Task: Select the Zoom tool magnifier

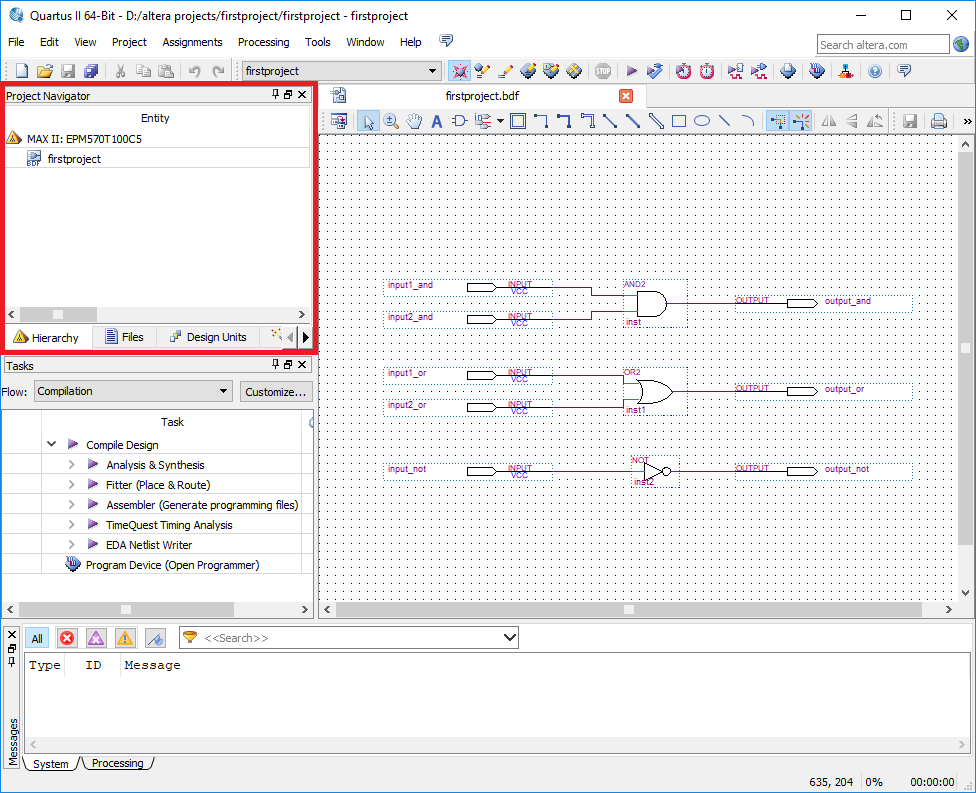Action: 391,121
